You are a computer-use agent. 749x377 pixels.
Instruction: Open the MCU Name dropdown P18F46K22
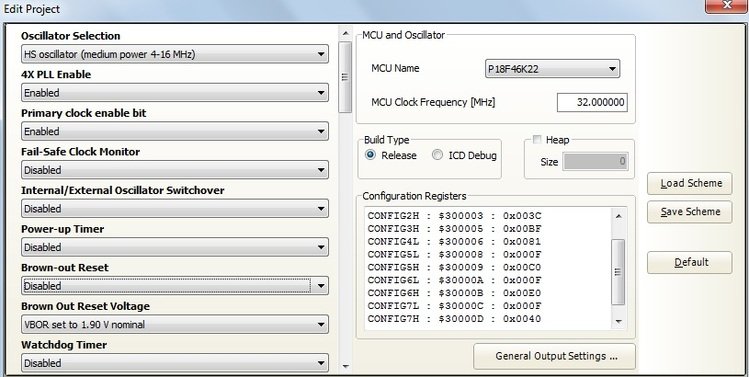552,69
